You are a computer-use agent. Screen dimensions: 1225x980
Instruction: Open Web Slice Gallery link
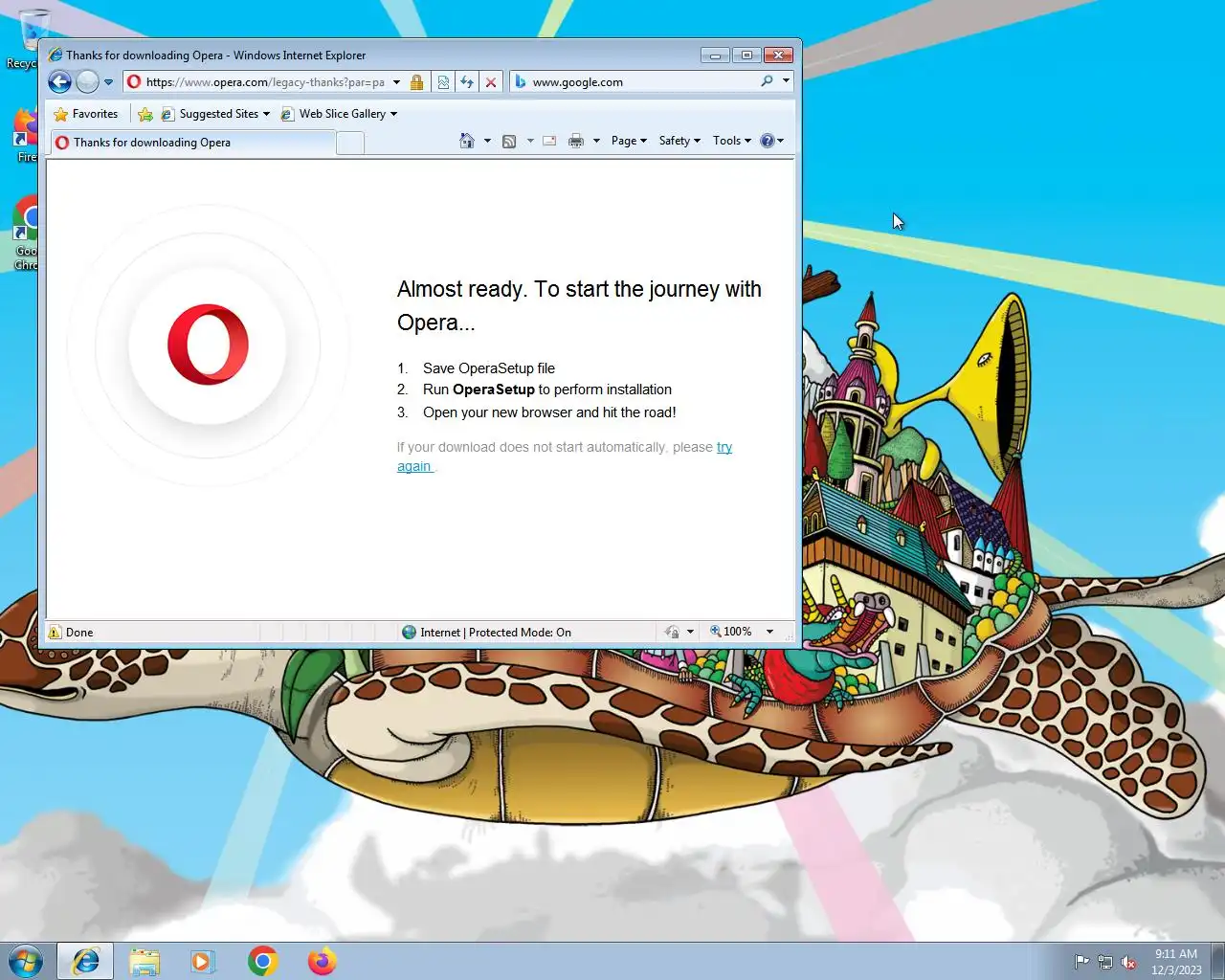click(338, 114)
